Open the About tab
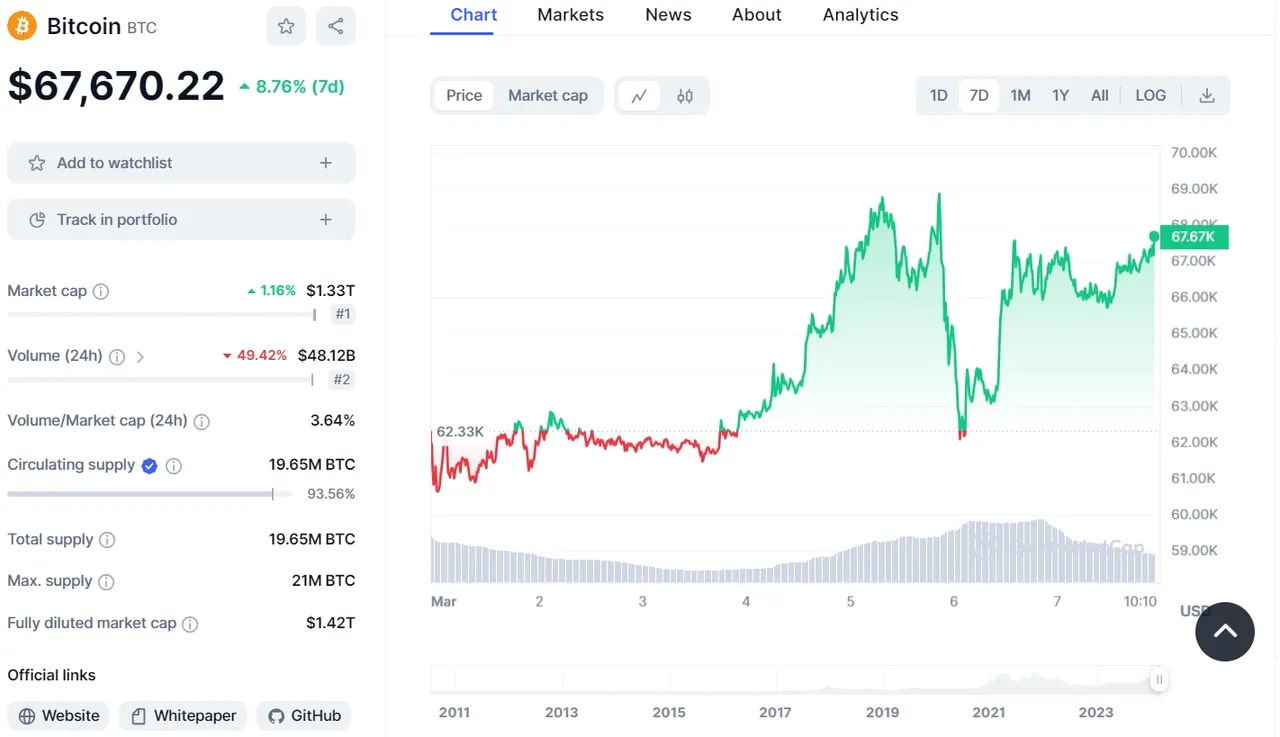 click(x=757, y=15)
